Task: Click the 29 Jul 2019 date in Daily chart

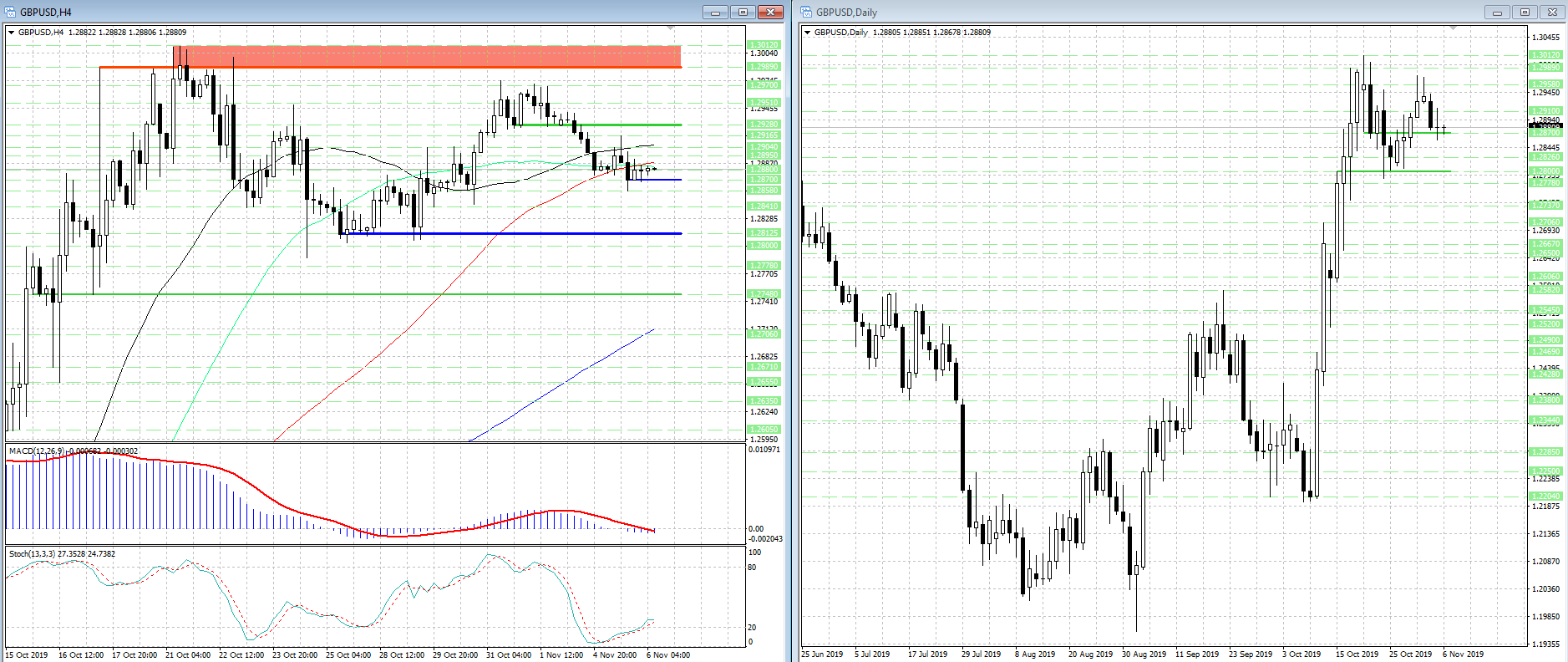Action: tap(982, 654)
